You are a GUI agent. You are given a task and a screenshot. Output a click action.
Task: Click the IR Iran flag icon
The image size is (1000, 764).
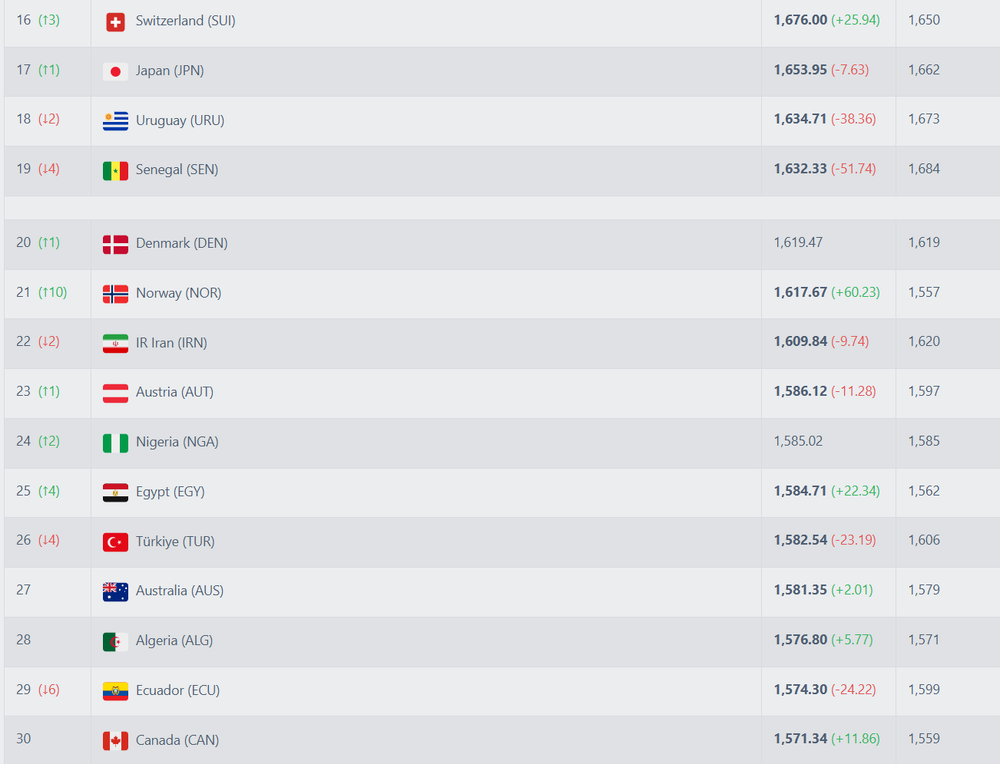tap(115, 343)
